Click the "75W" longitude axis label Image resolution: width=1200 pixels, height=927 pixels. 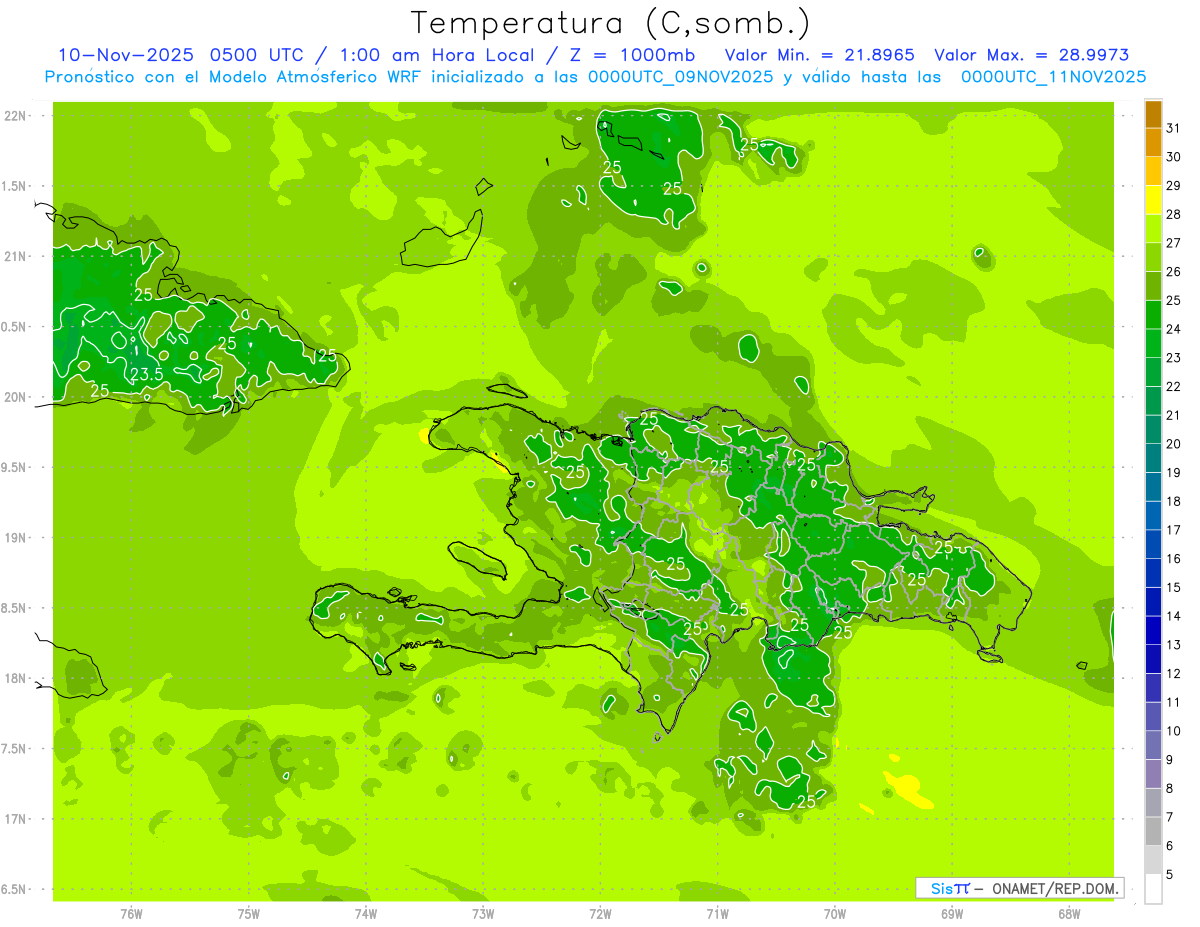click(x=249, y=914)
